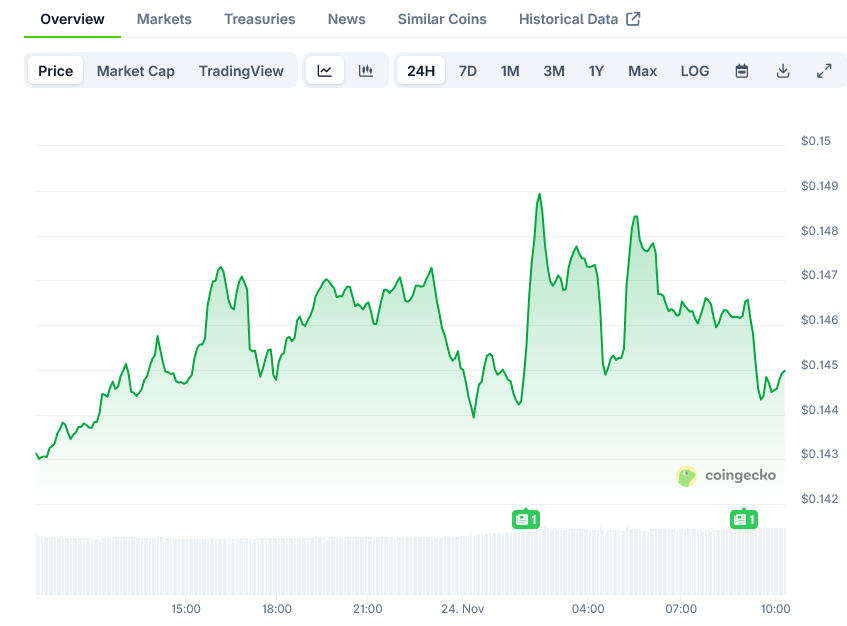
Task: Expand chart to fullscreen
Action: pyautogui.click(x=824, y=70)
